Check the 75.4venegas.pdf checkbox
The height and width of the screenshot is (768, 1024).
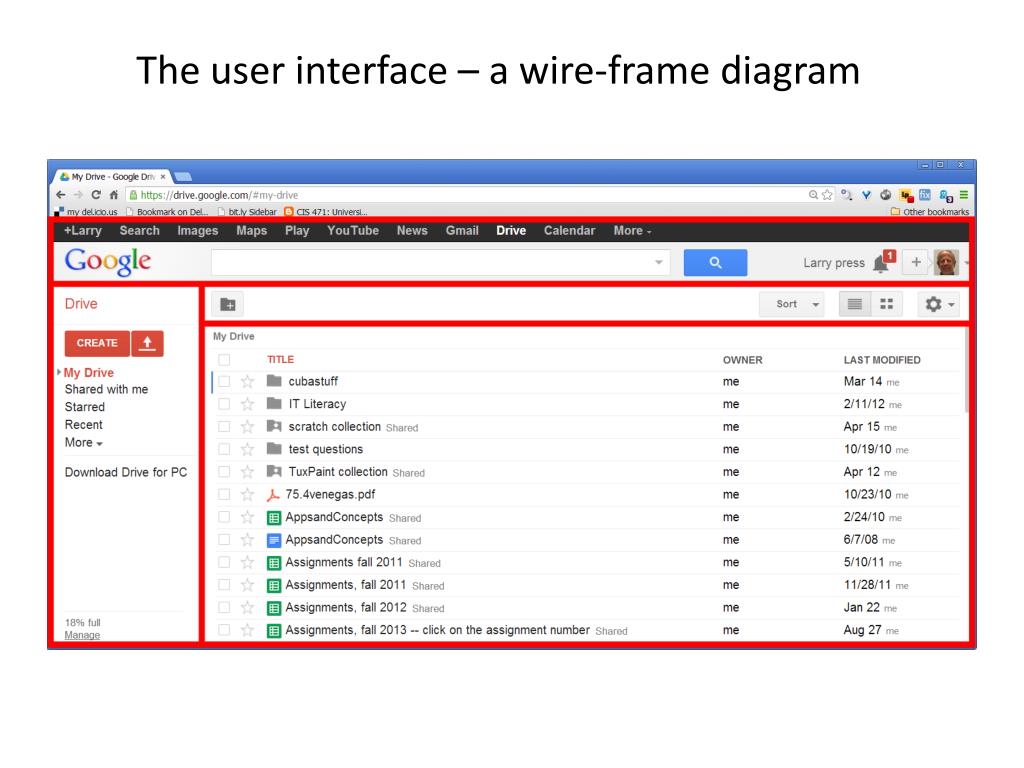point(224,494)
